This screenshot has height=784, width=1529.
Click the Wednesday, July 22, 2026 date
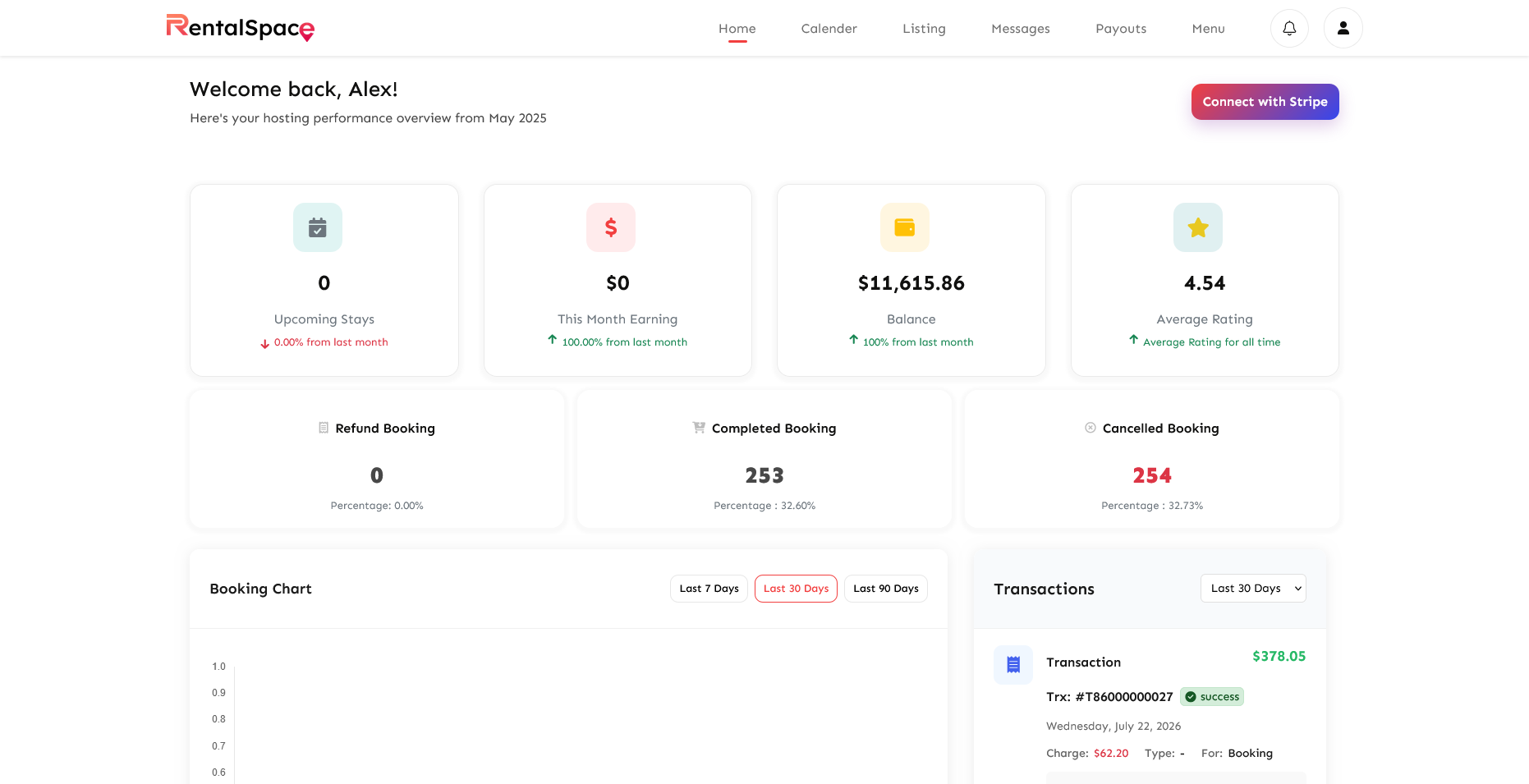(1113, 727)
